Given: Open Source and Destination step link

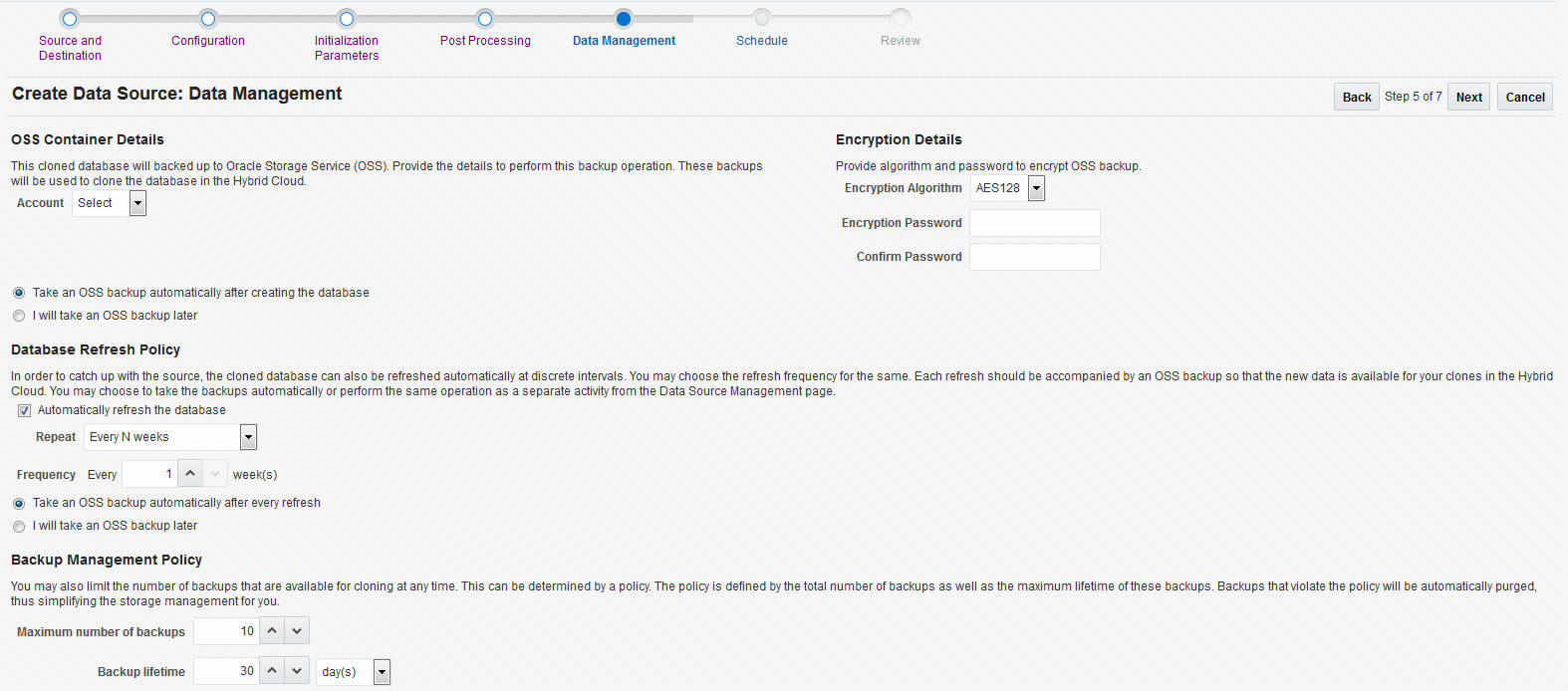Looking at the screenshot, I should [x=70, y=48].
